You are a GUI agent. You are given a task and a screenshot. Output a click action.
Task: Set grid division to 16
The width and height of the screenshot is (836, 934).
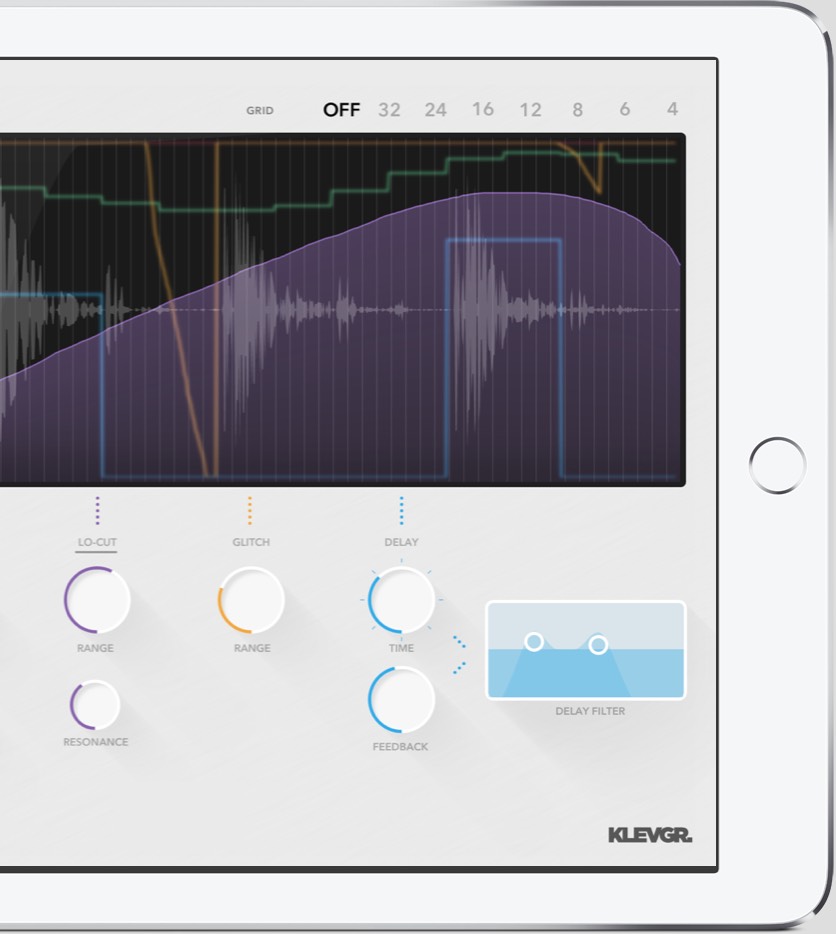click(485, 109)
